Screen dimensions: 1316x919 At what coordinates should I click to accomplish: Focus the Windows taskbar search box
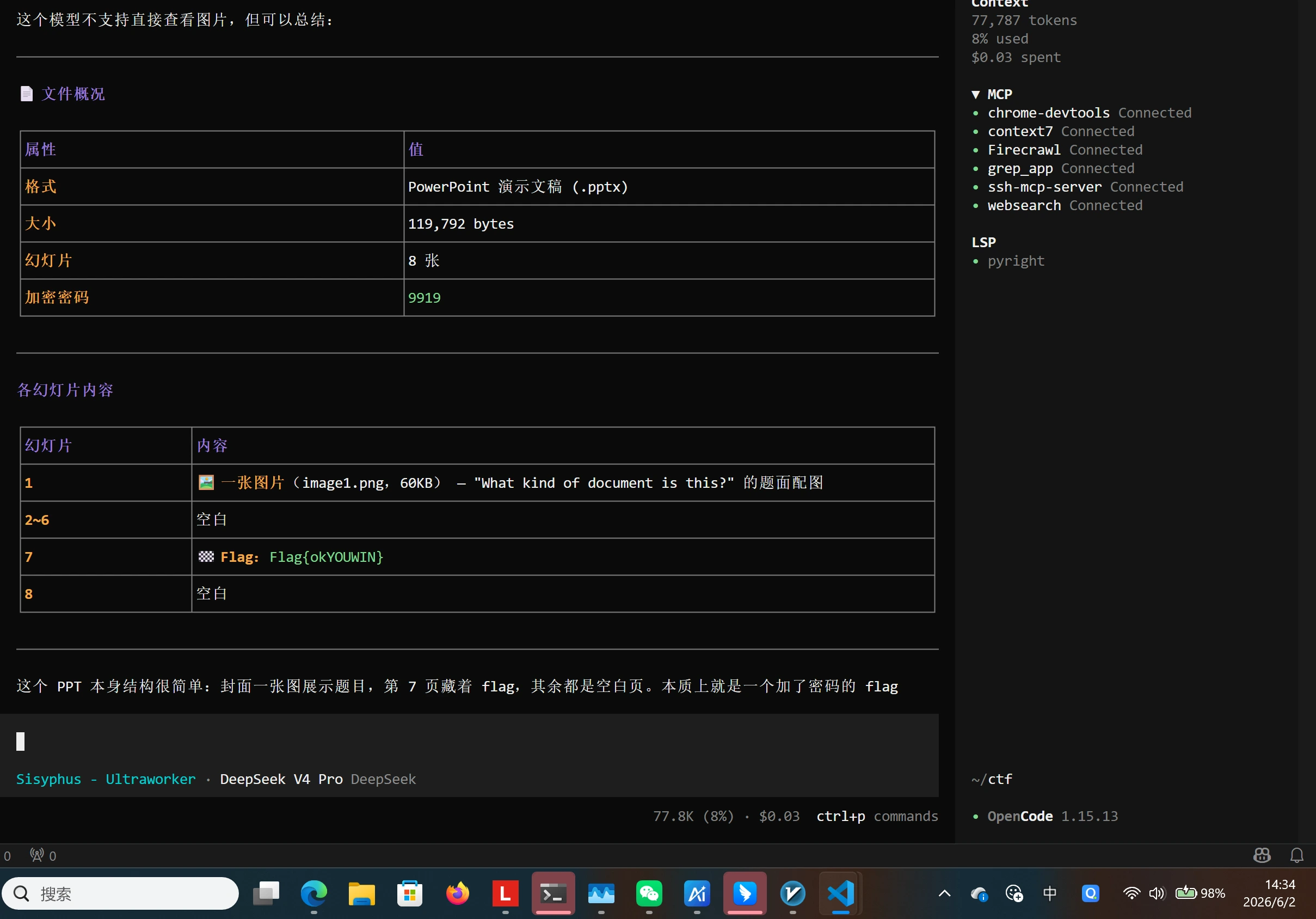coord(120,893)
